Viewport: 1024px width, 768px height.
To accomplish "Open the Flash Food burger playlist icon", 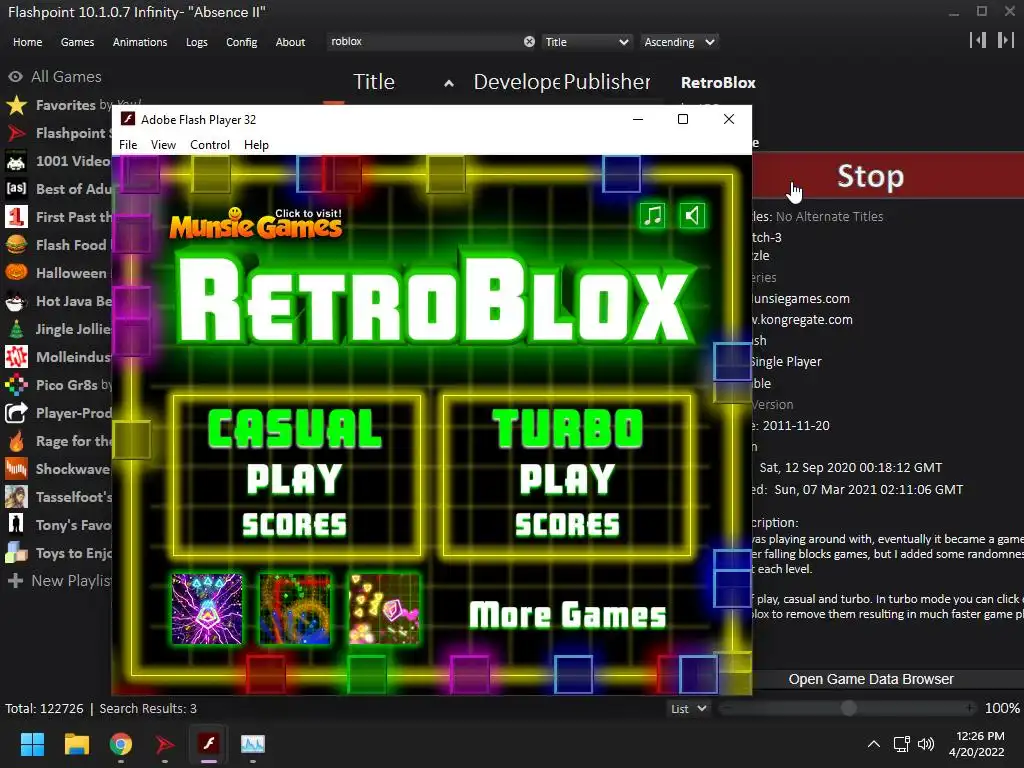I will tap(16, 245).
